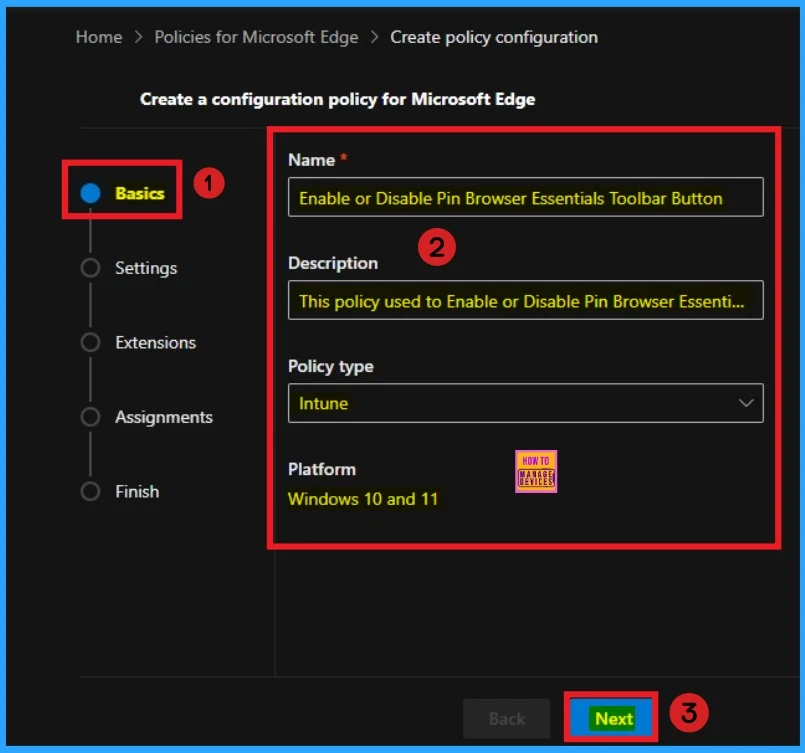Open Policies for Microsoft Edge breadcrumb
This screenshot has width=805, height=753.
(x=256, y=37)
